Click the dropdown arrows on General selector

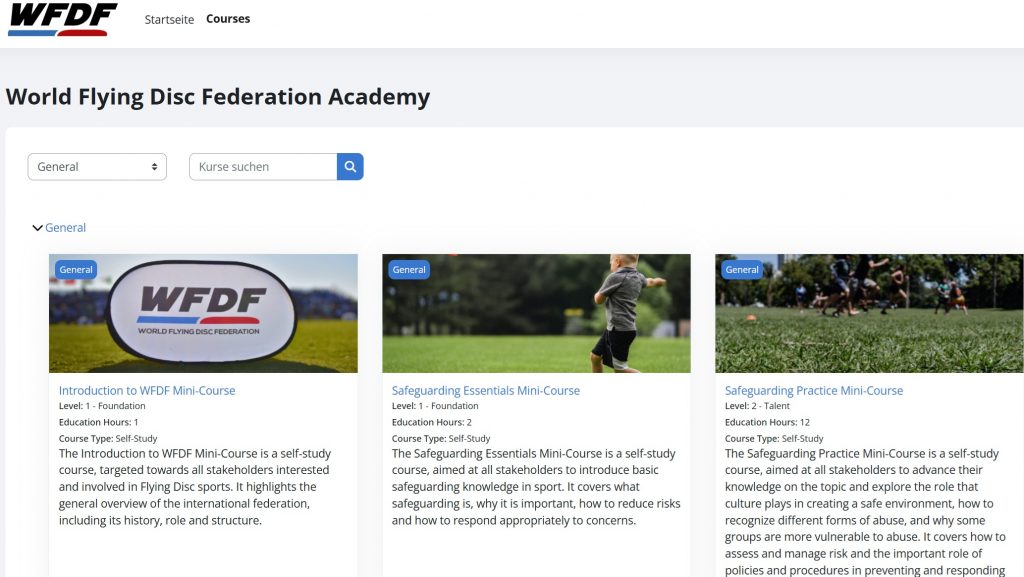(x=154, y=166)
